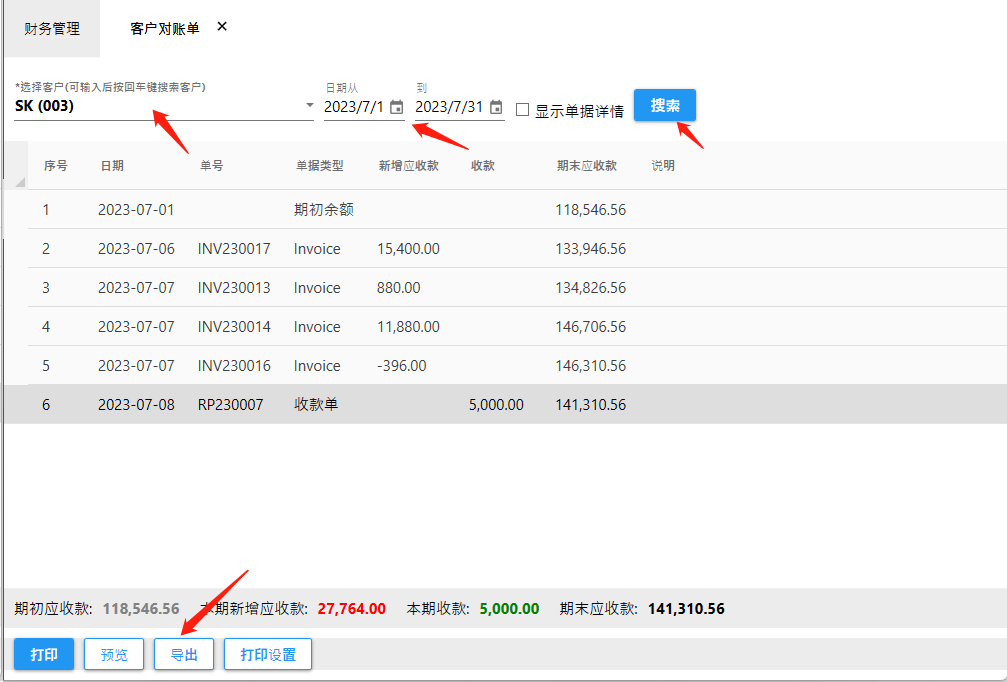Open the start date calendar picker

[396, 107]
